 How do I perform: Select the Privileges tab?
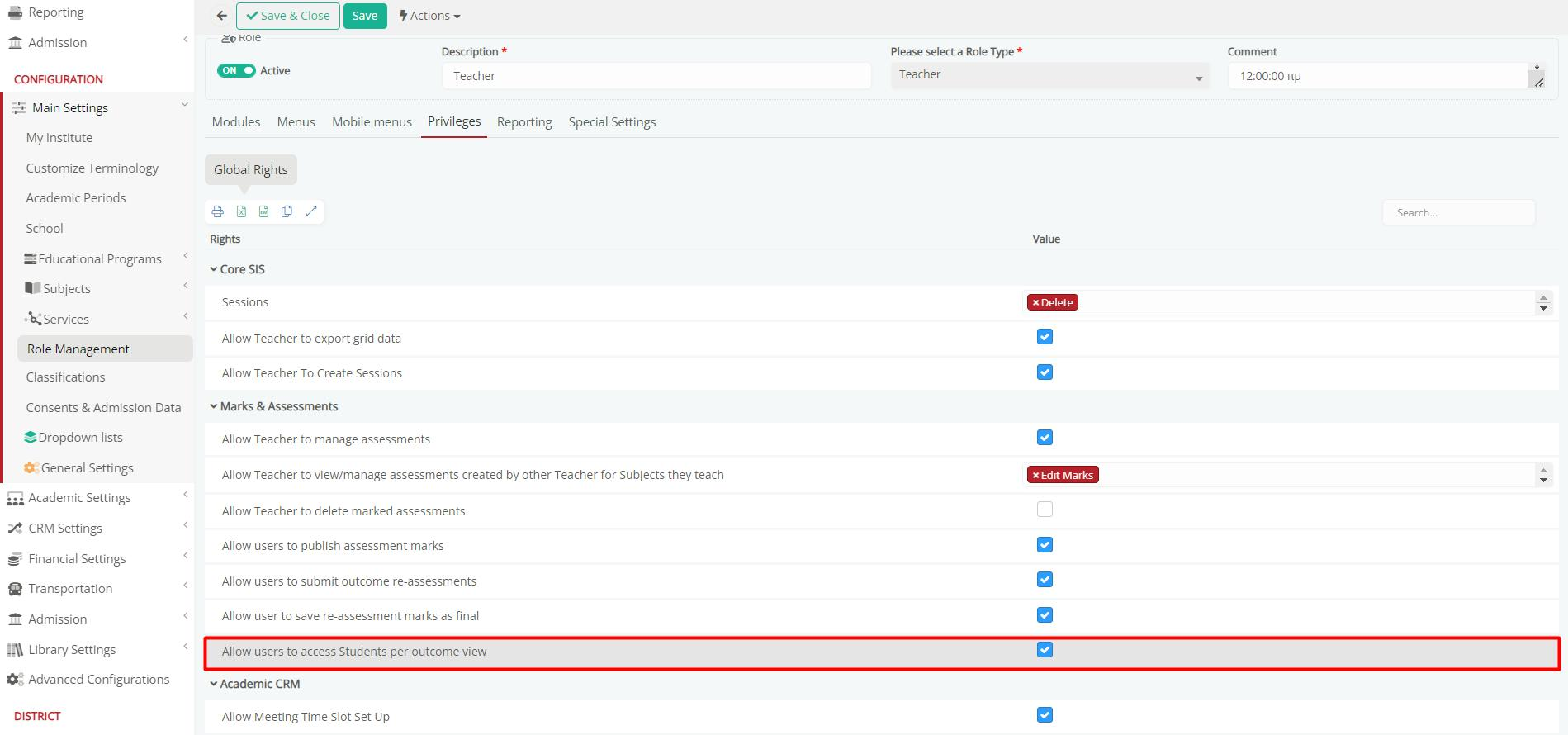454,121
